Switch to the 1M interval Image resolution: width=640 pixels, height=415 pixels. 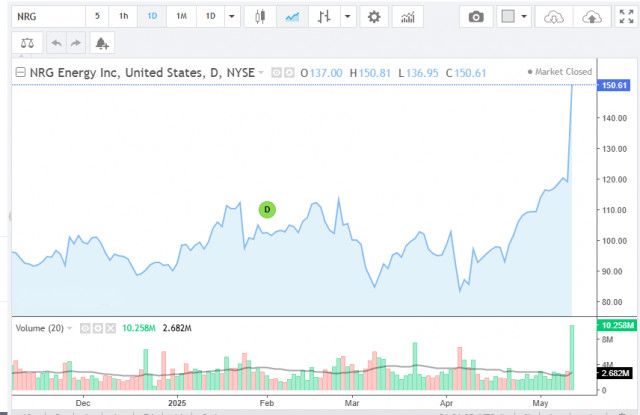click(x=181, y=16)
